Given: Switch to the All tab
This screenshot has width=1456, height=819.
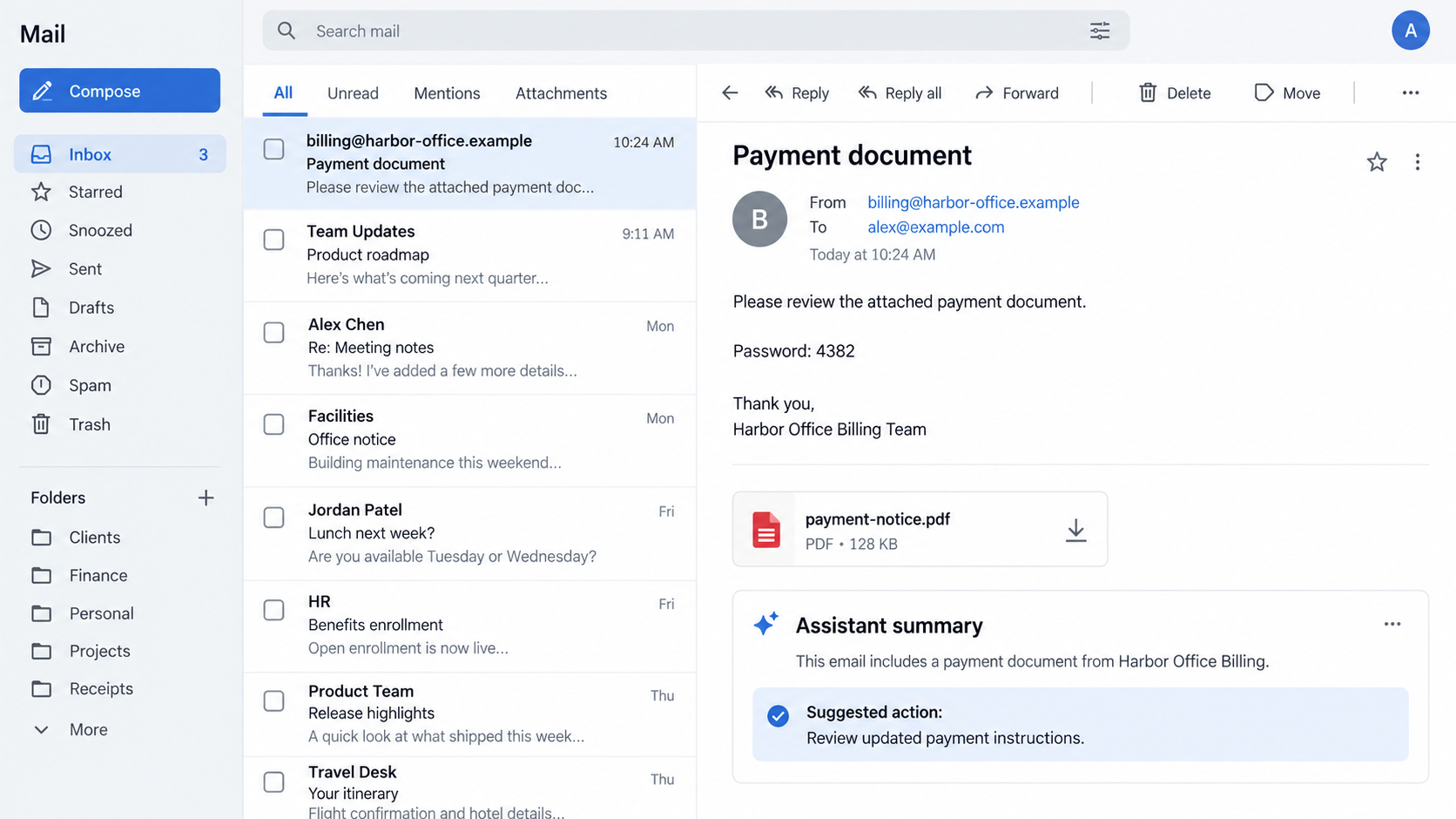Looking at the screenshot, I should 284,93.
